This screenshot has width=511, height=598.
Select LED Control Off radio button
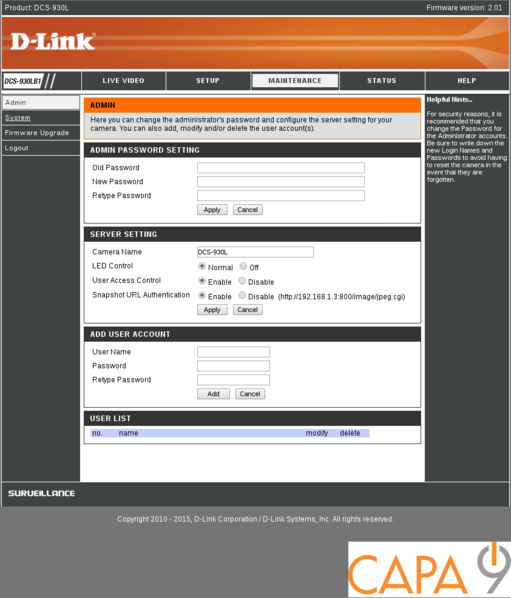pos(243,266)
